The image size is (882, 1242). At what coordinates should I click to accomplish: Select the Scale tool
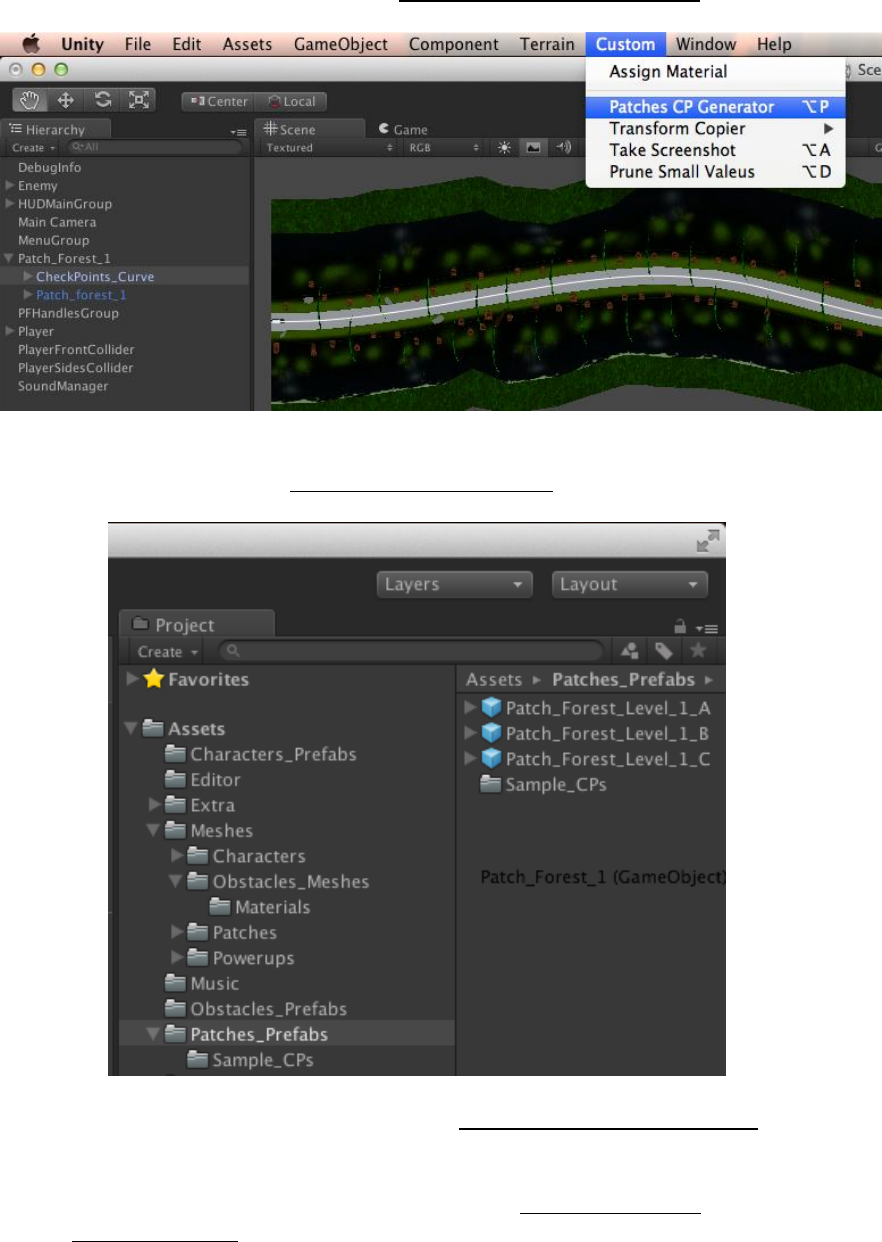click(137, 100)
